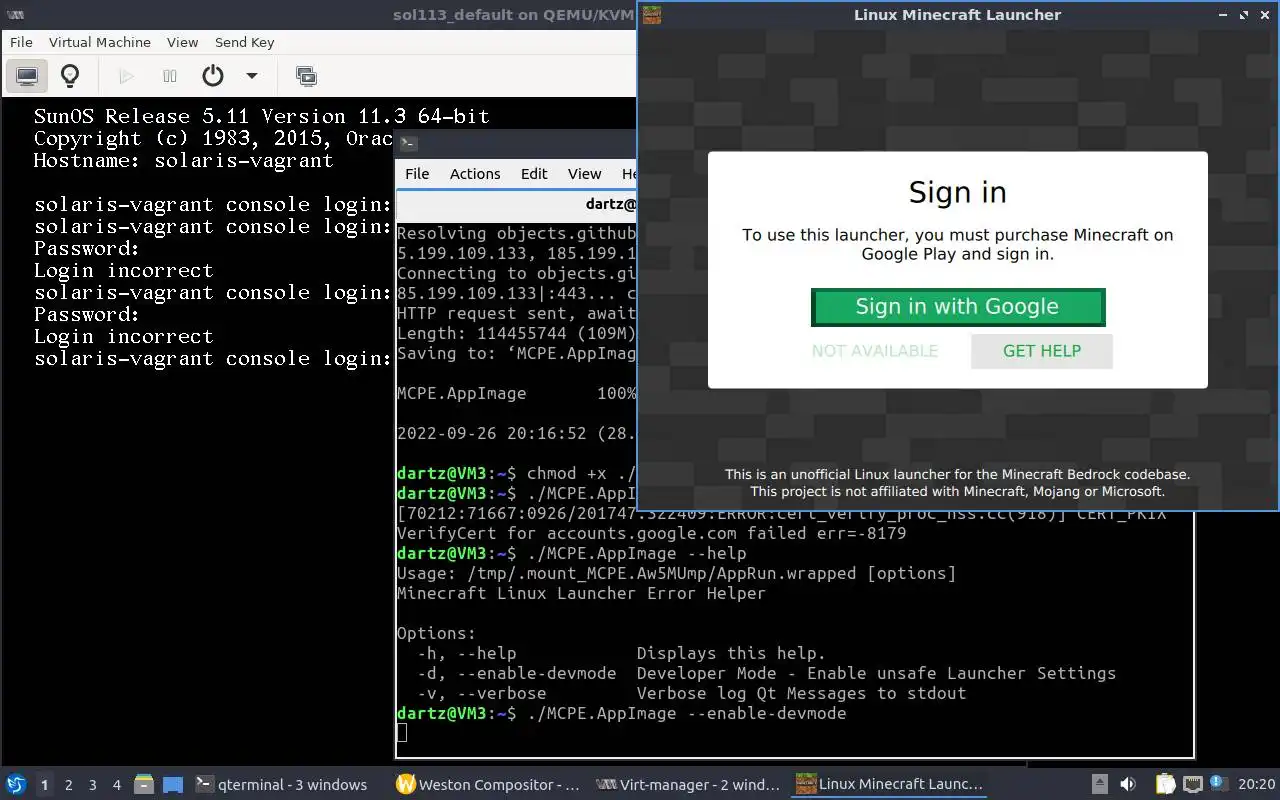Activate Linux Minecraft Launcher taskbar entry

click(888, 784)
